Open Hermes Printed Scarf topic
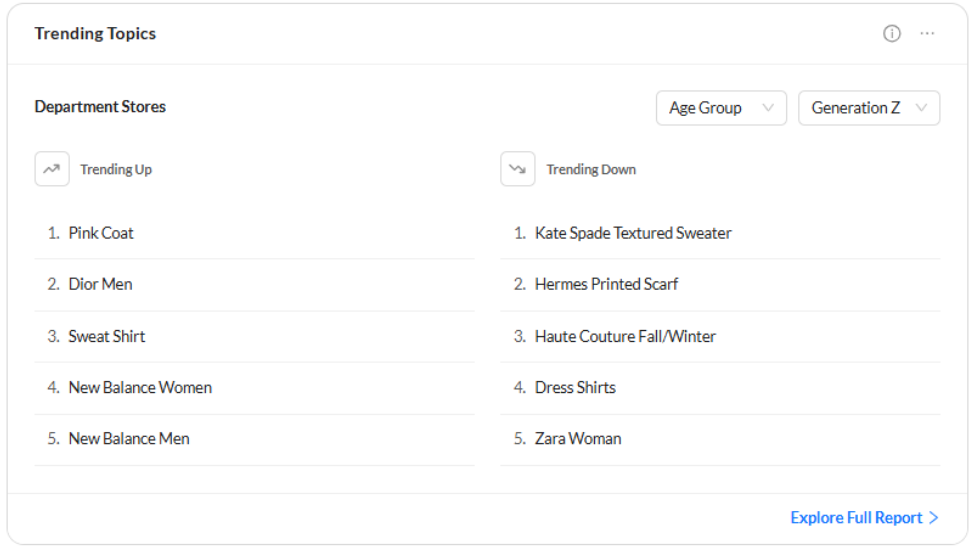This screenshot has height=553, width=972. tap(606, 284)
